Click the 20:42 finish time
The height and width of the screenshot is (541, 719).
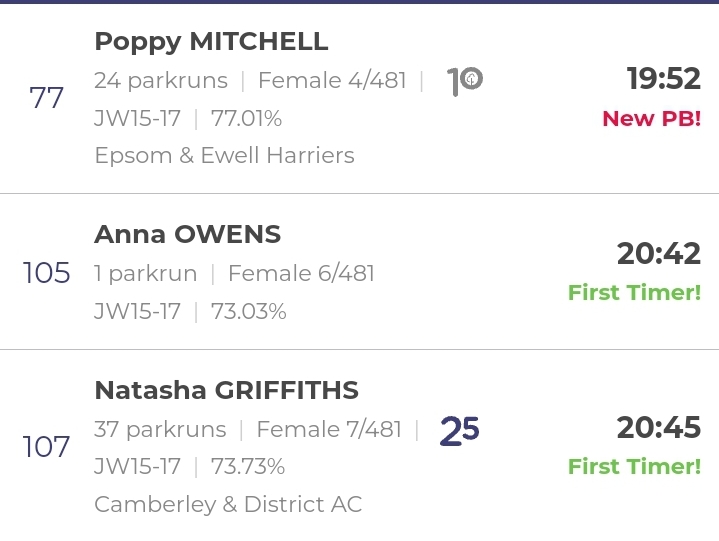tap(658, 254)
